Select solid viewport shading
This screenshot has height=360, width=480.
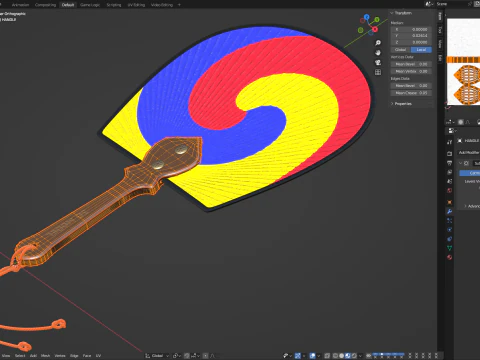[341, 356]
